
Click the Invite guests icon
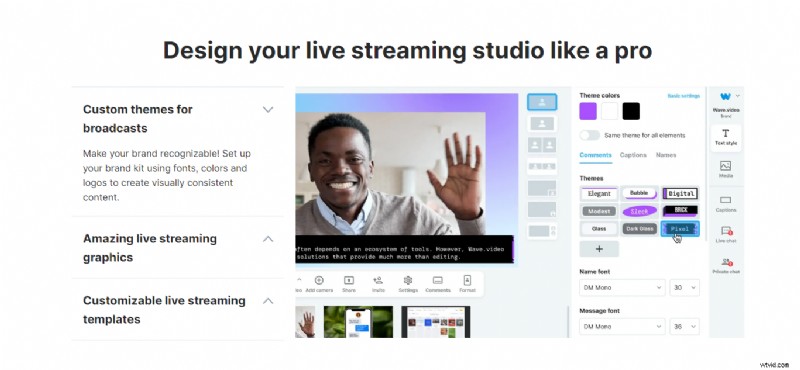click(378, 280)
